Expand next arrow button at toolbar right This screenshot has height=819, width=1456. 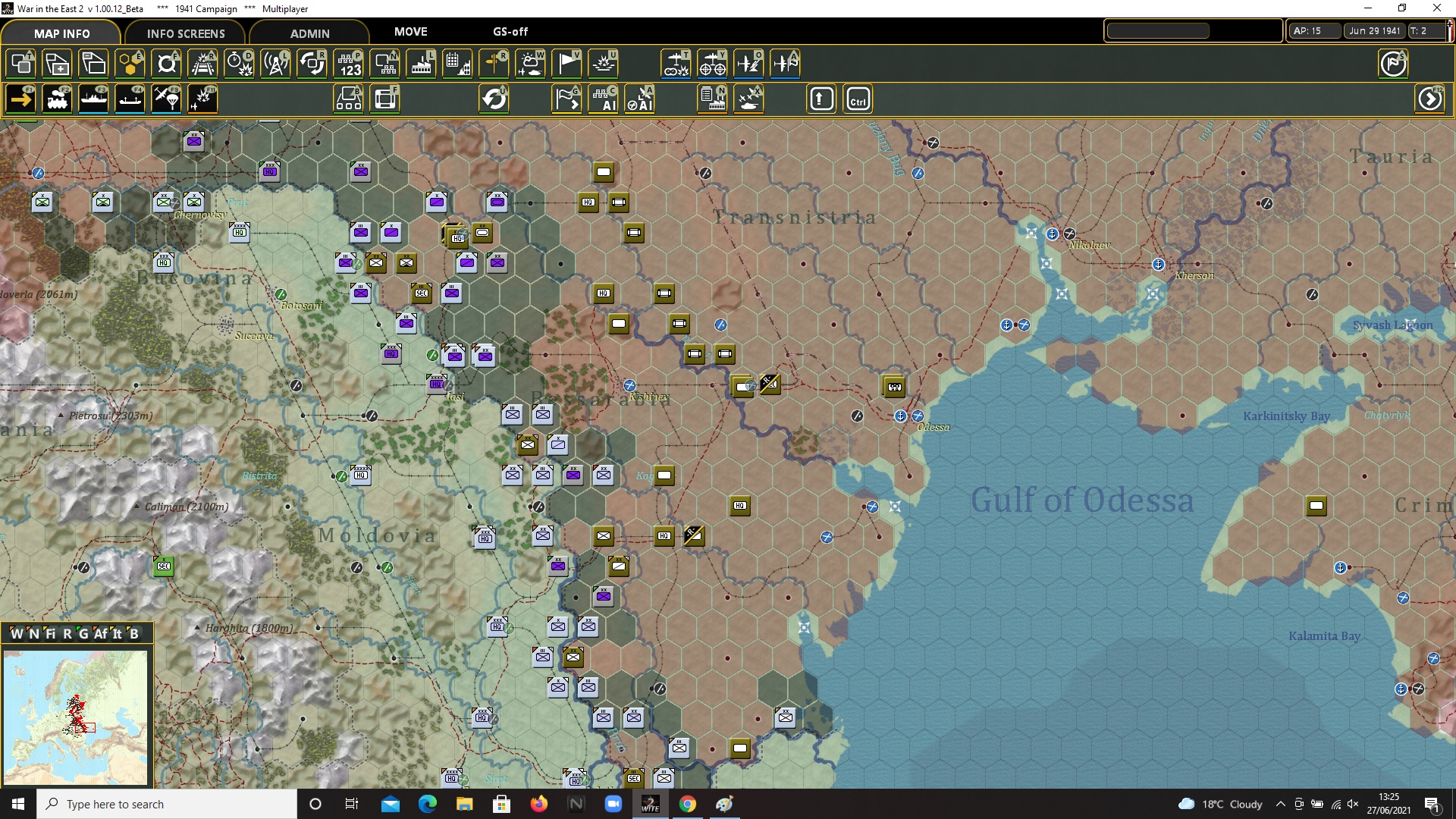click(x=1430, y=99)
